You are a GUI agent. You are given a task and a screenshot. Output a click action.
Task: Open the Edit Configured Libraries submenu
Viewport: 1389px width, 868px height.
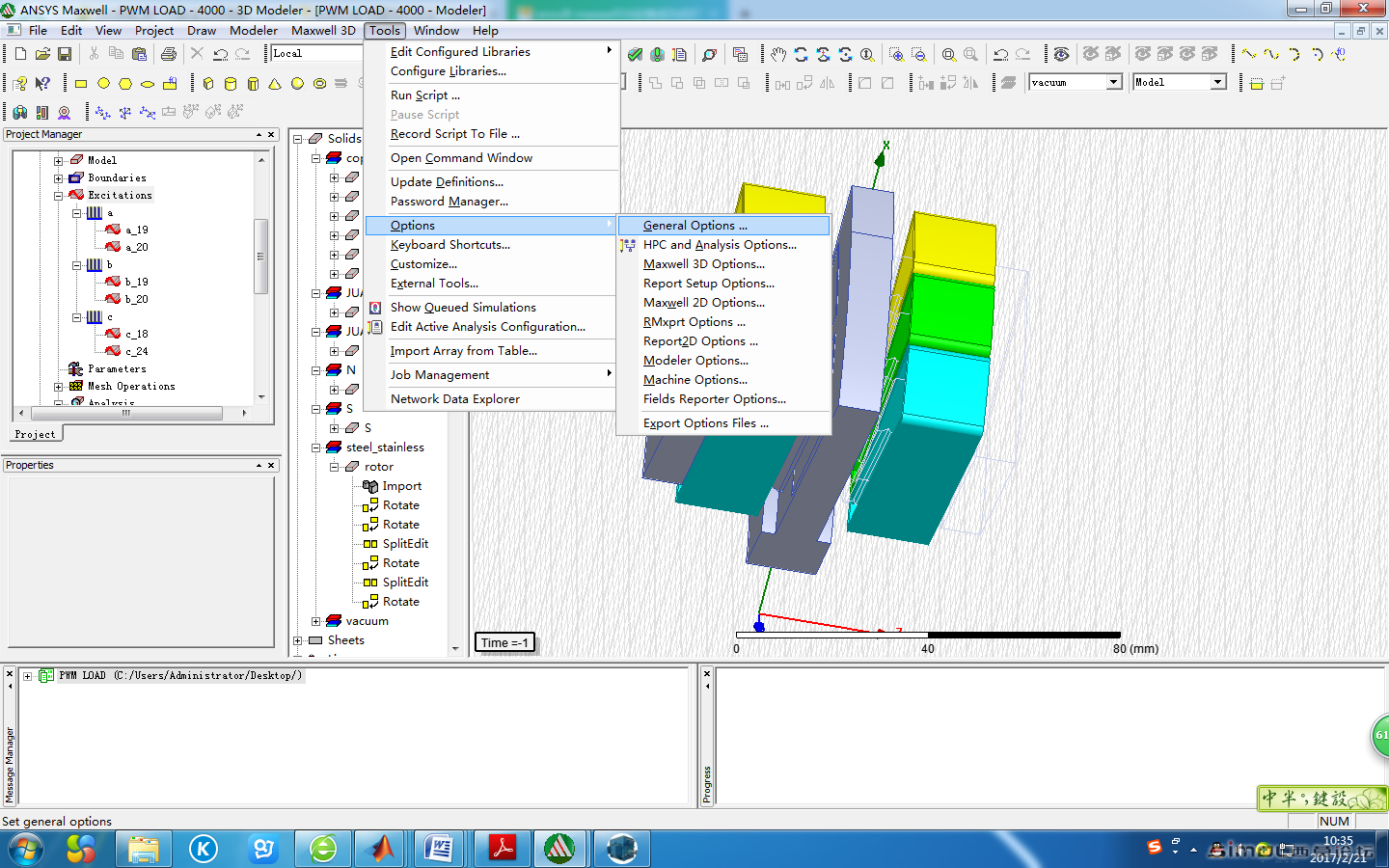point(491,52)
